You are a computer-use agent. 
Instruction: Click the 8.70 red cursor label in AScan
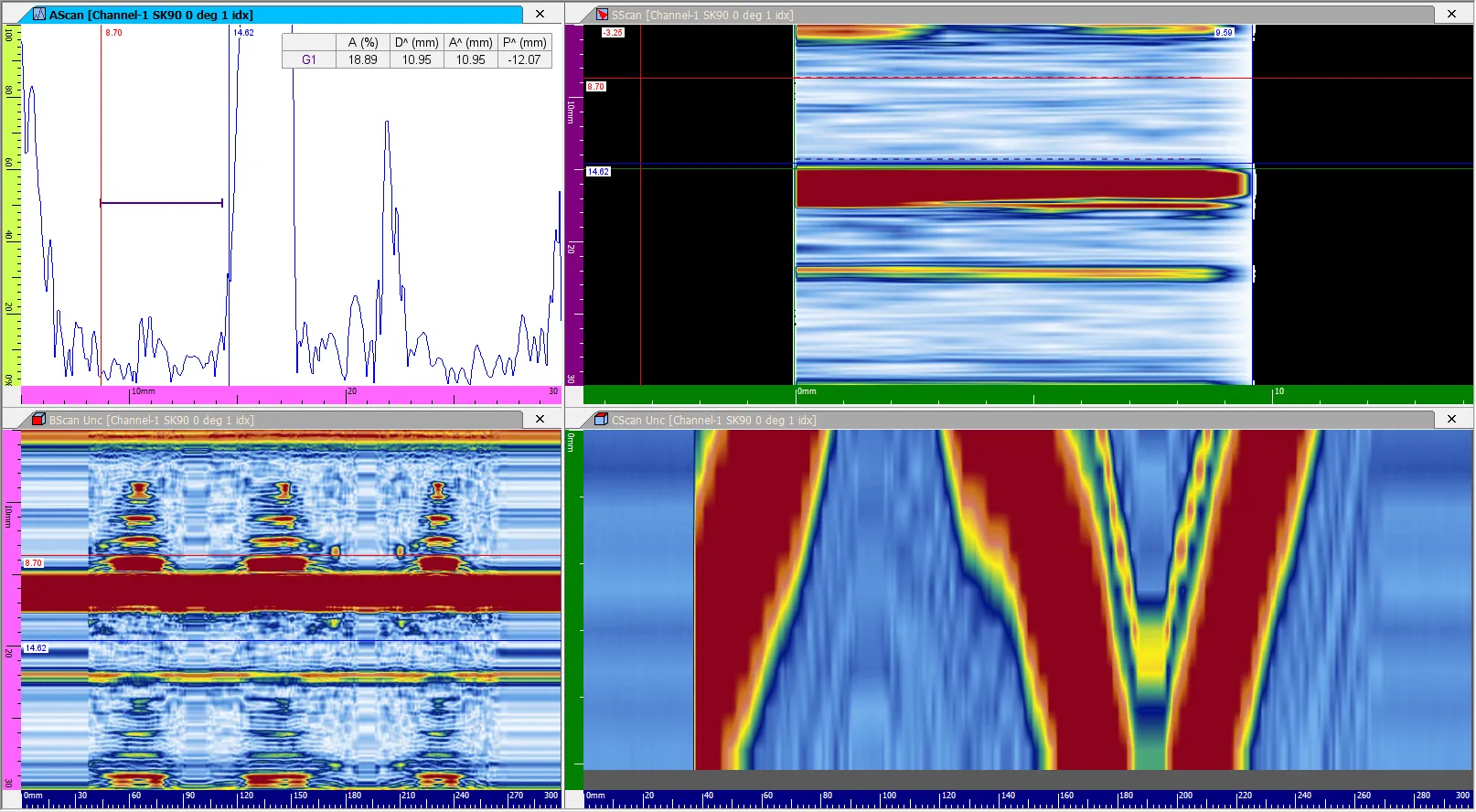point(113,33)
